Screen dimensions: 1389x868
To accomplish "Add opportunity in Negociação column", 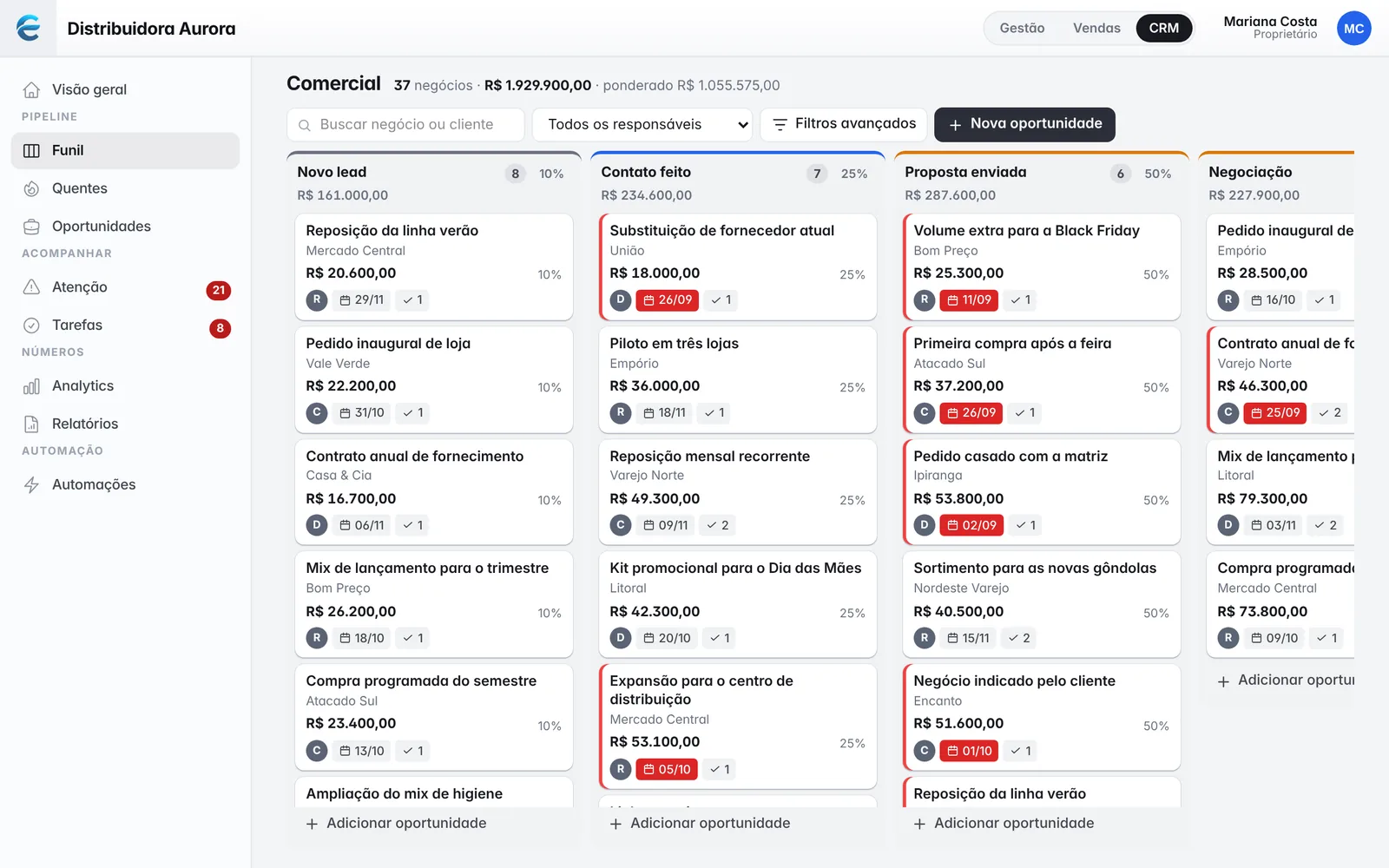I will (1285, 681).
